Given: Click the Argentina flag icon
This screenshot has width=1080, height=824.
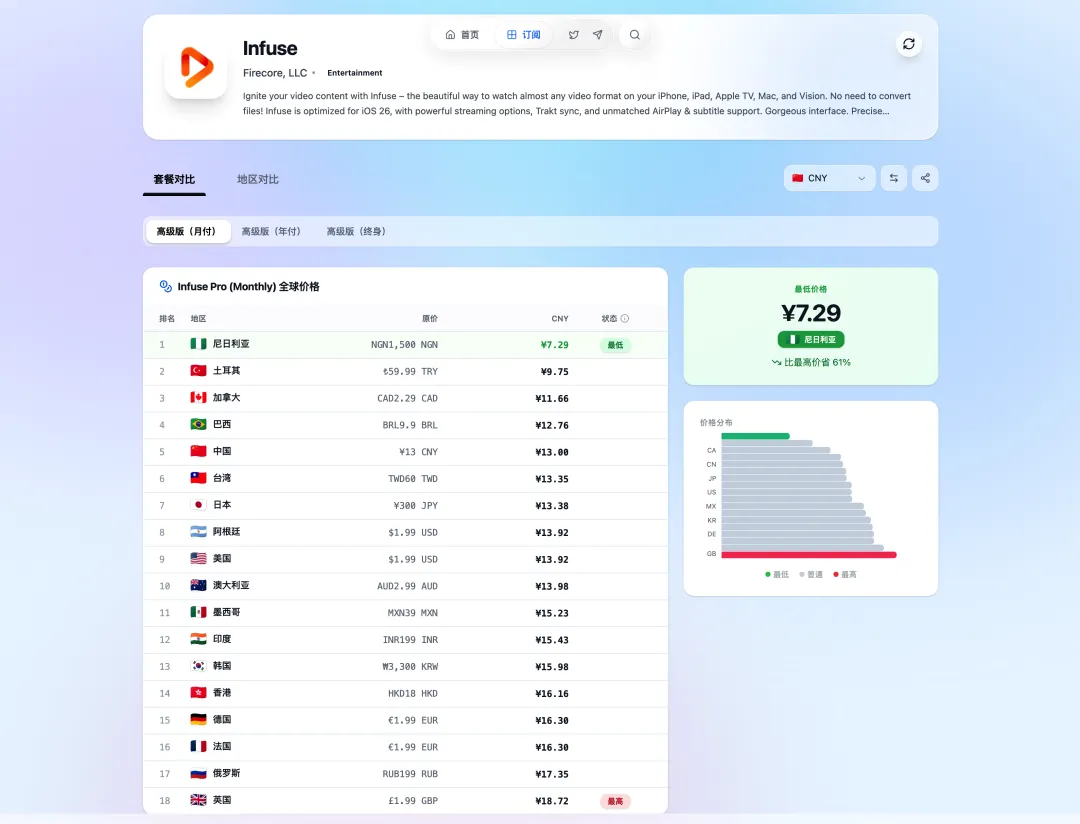Looking at the screenshot, I should (x=198, y=532).
